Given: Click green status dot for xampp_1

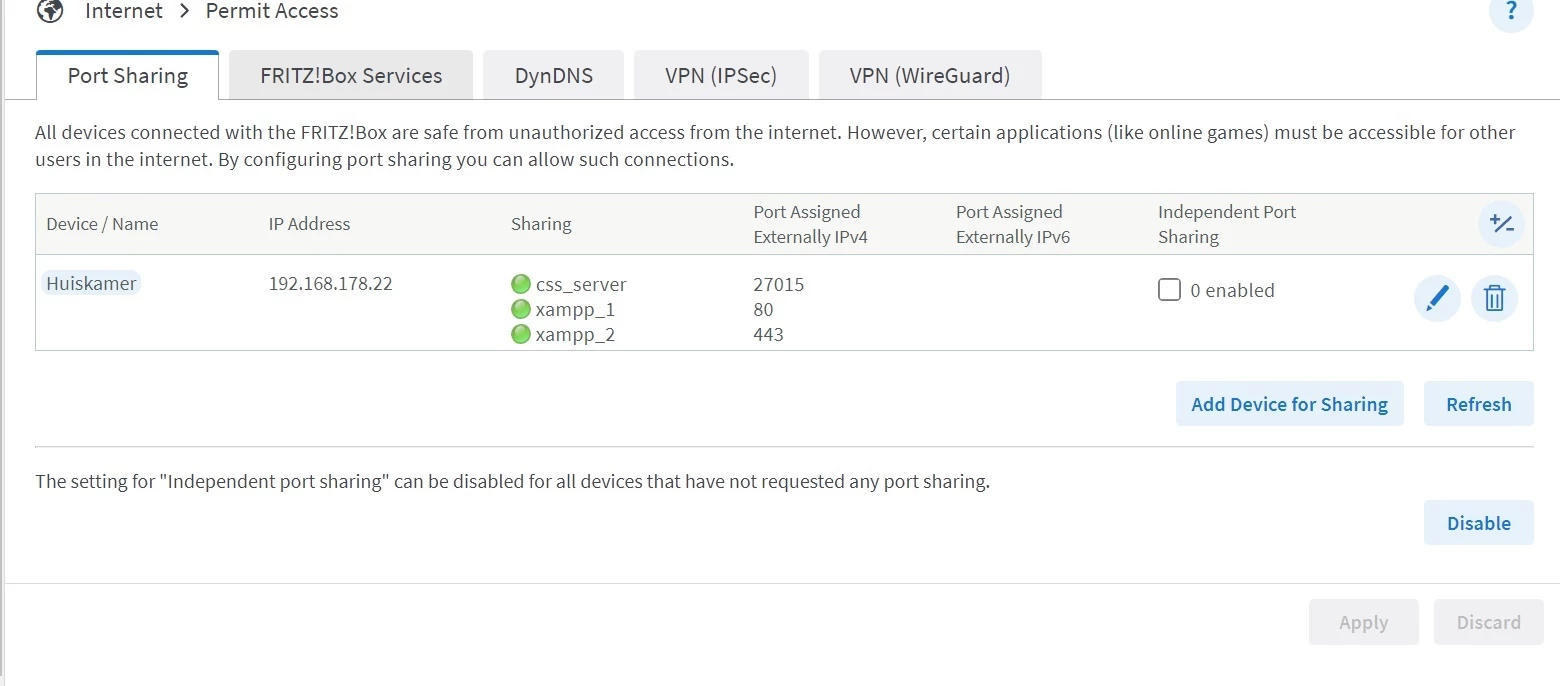Looking at the screenshot, I should pyautogui.click(x=520, y=309).
